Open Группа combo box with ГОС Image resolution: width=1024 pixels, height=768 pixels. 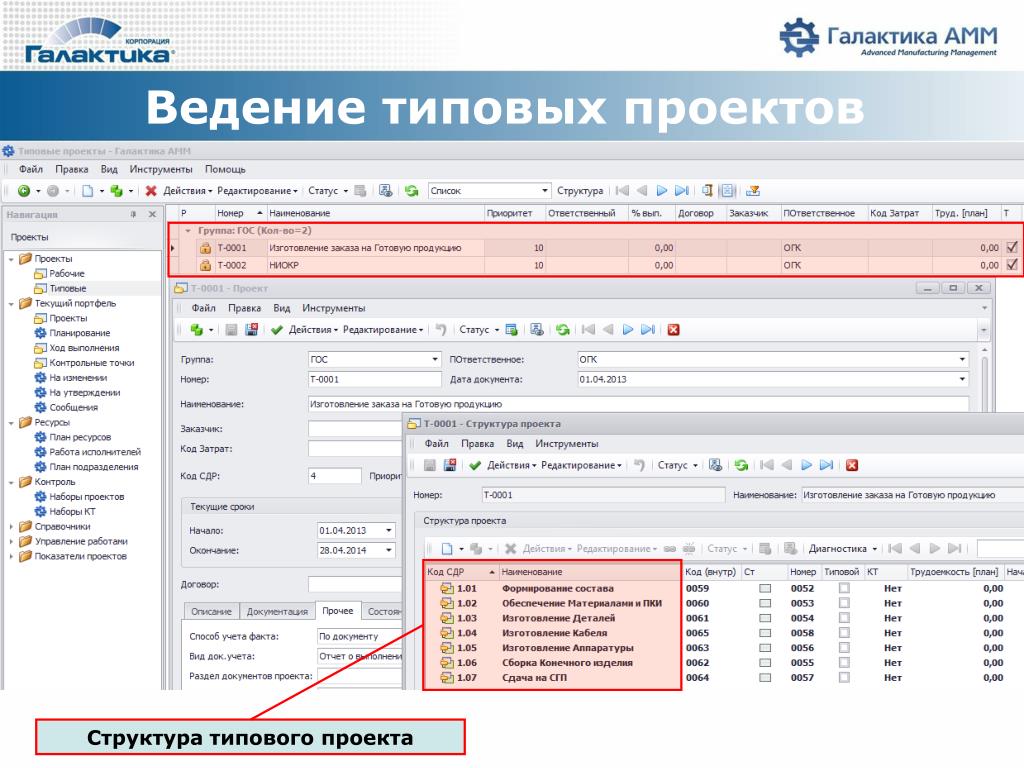tap(434, 359)
